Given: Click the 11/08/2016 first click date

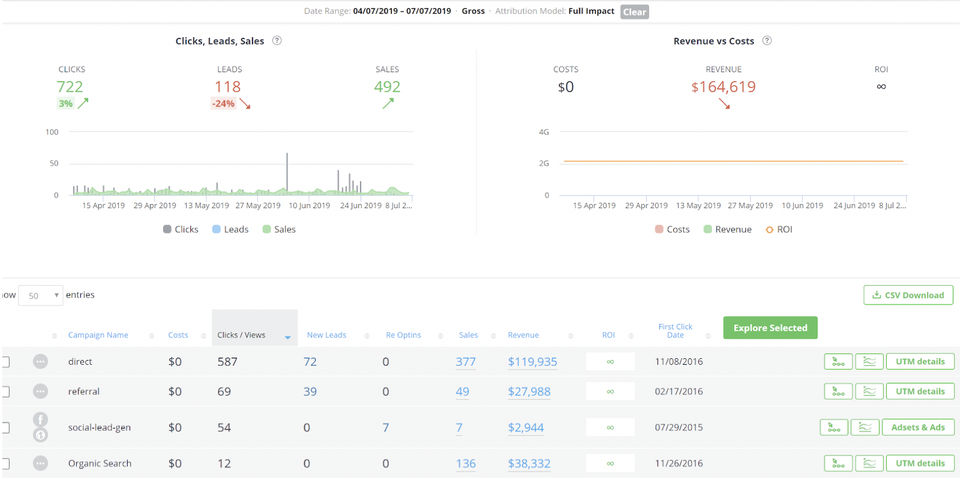Looking at the screenshot, I should (x=679, y=362).
